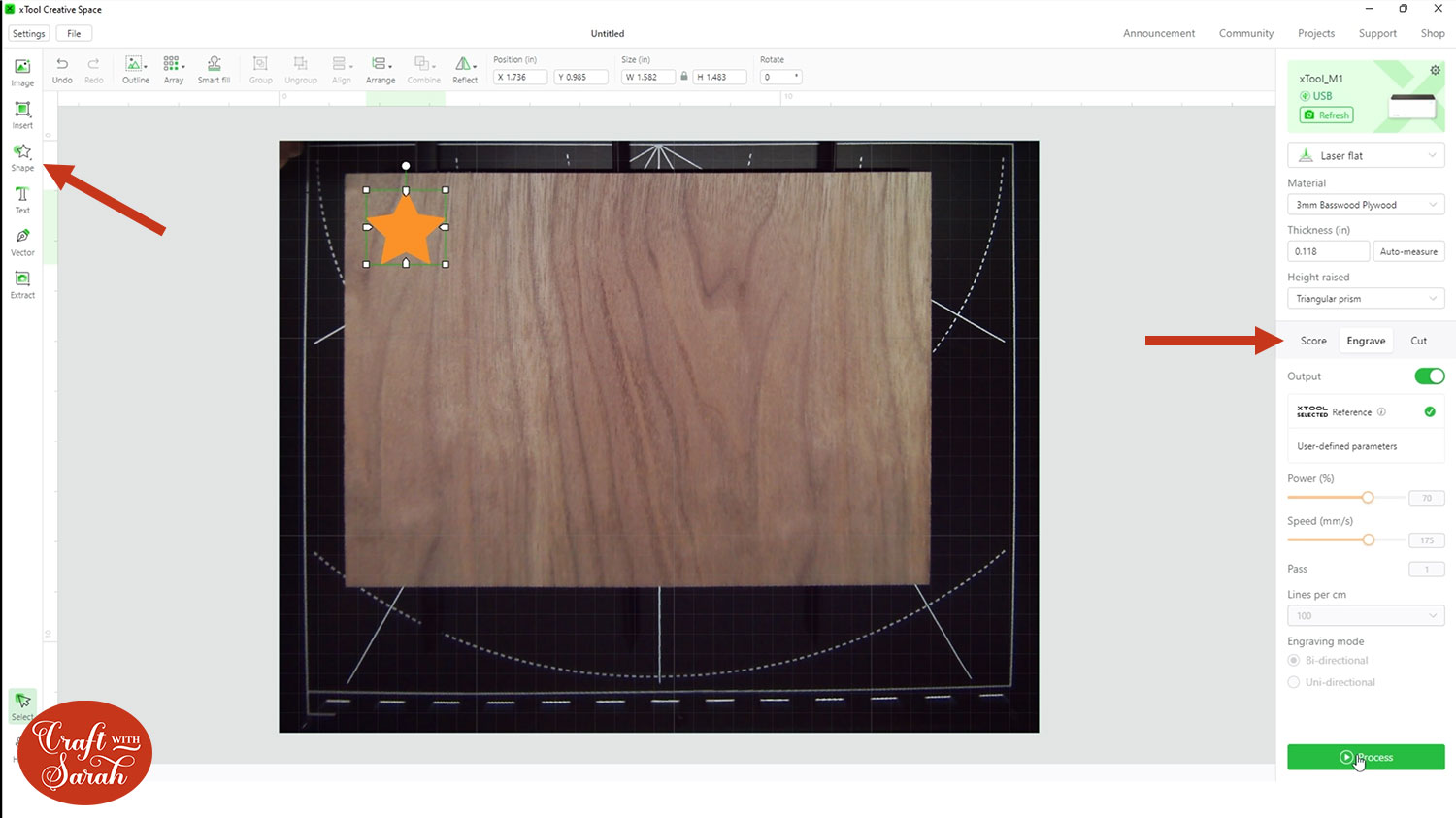Viewport: 1456px width, 818px height.
Task: Click the Speed value box
Action: coord(1427,540)
